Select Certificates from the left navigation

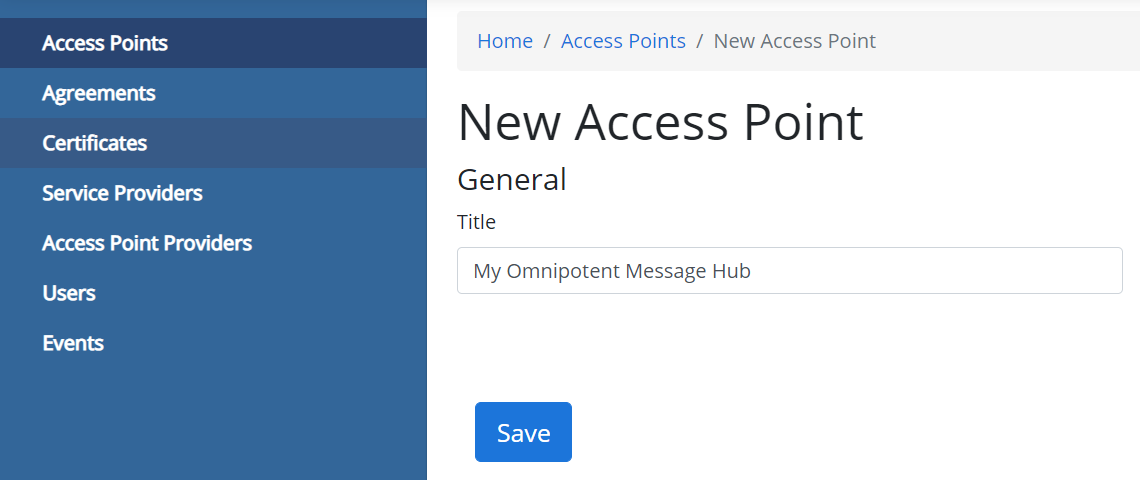[x=95, y=143]
